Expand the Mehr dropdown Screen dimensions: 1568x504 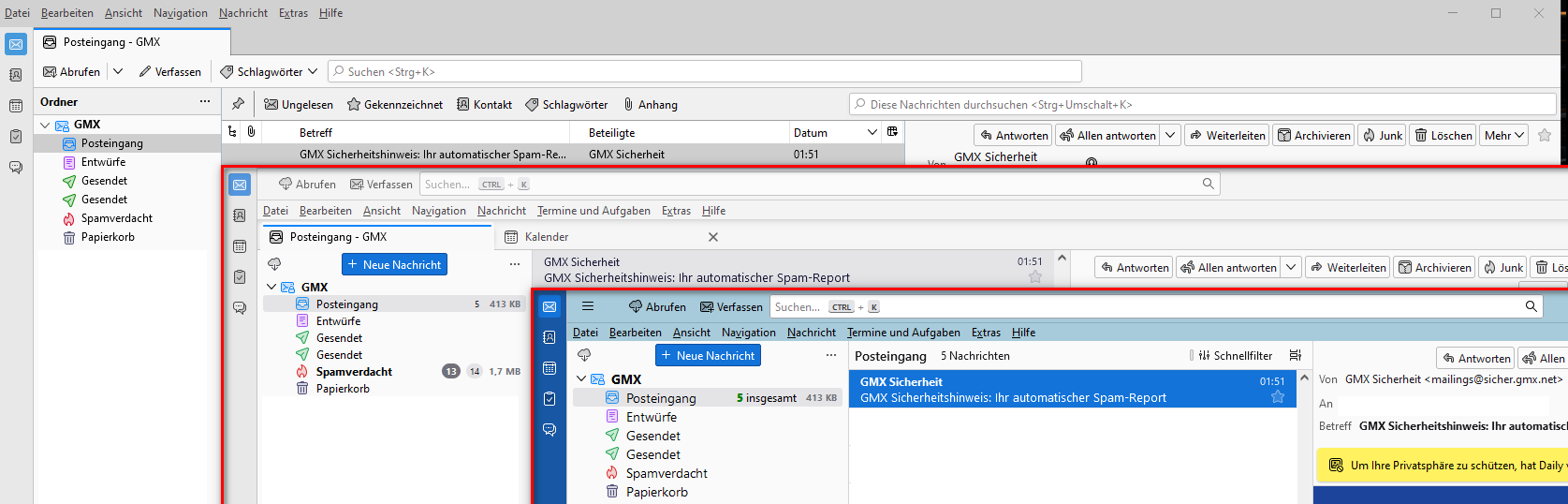(x=1504, y=135)
